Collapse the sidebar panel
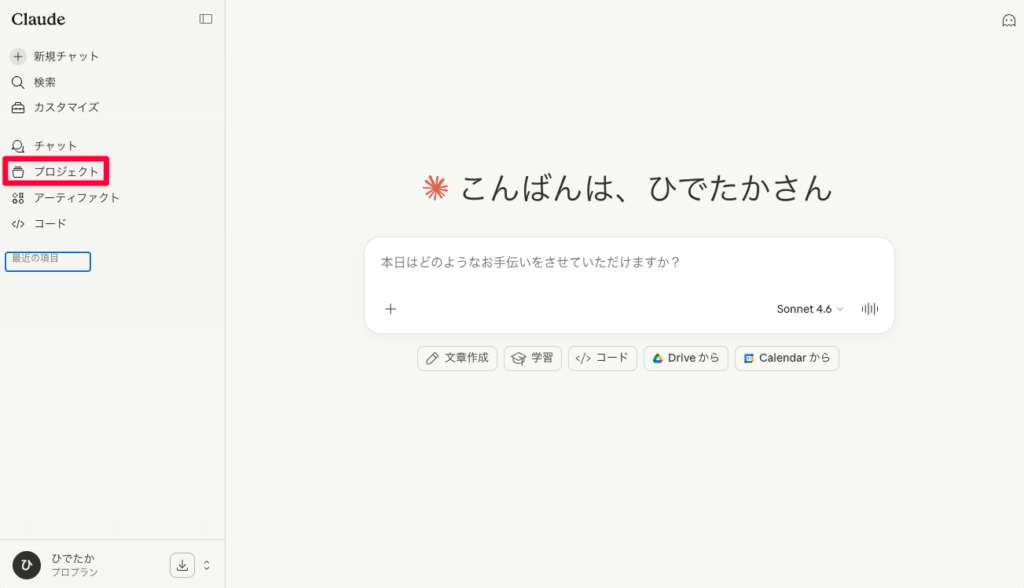The image size is (1024, 588). pos(206,18)
